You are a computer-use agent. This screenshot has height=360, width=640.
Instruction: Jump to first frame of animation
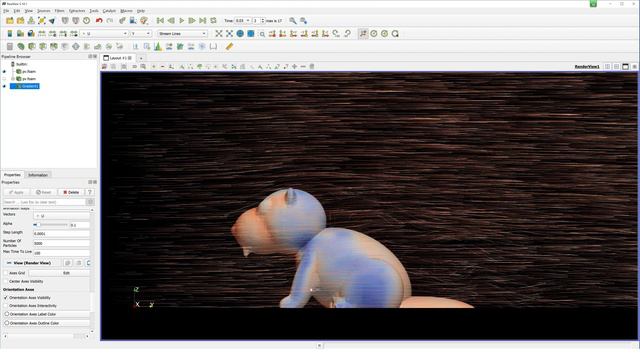160,20
